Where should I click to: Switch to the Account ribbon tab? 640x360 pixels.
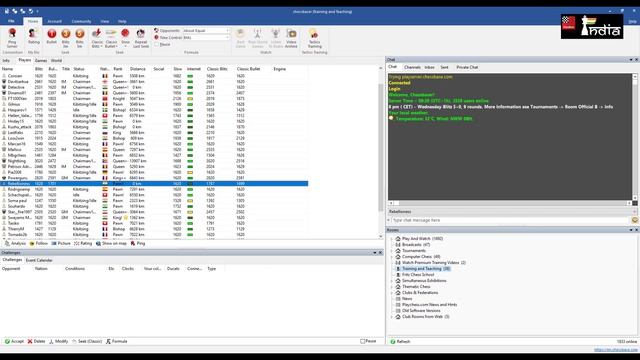click(54, 21)
